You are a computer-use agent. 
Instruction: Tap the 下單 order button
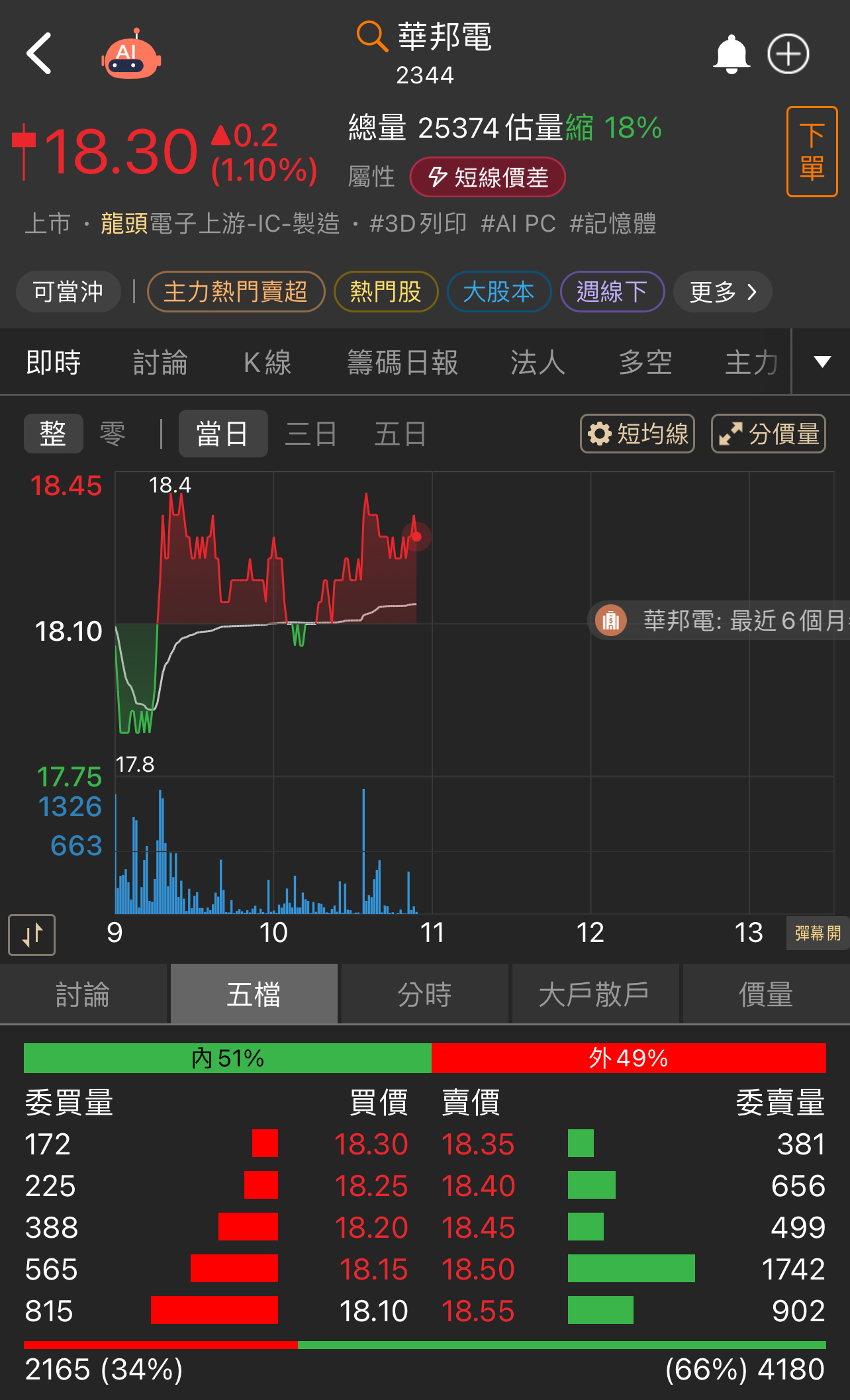click(x=812, y=152)
